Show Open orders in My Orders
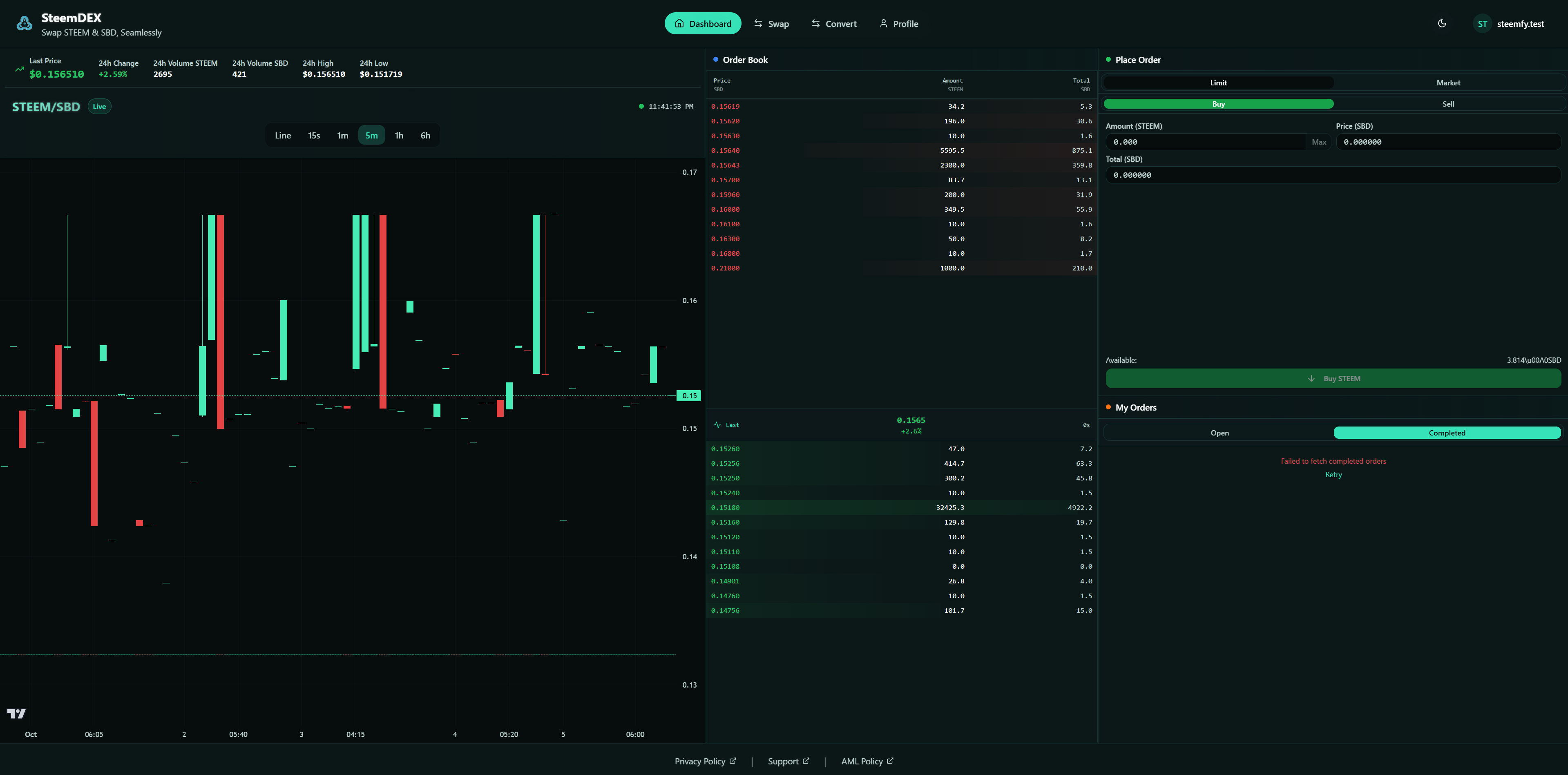The width and height of the screenshot is (1568, 775). [1219, 433]
